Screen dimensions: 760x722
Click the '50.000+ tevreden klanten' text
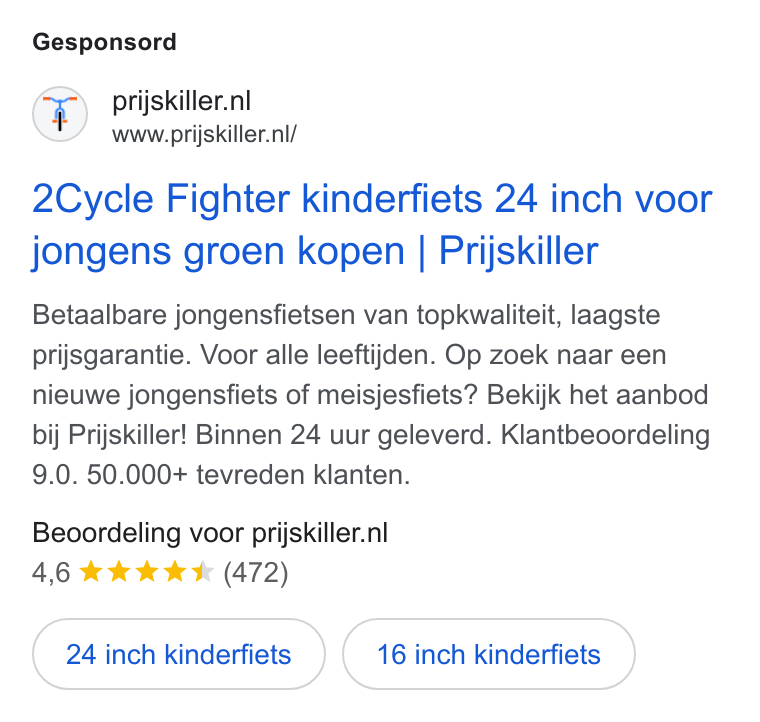(248, 474)
